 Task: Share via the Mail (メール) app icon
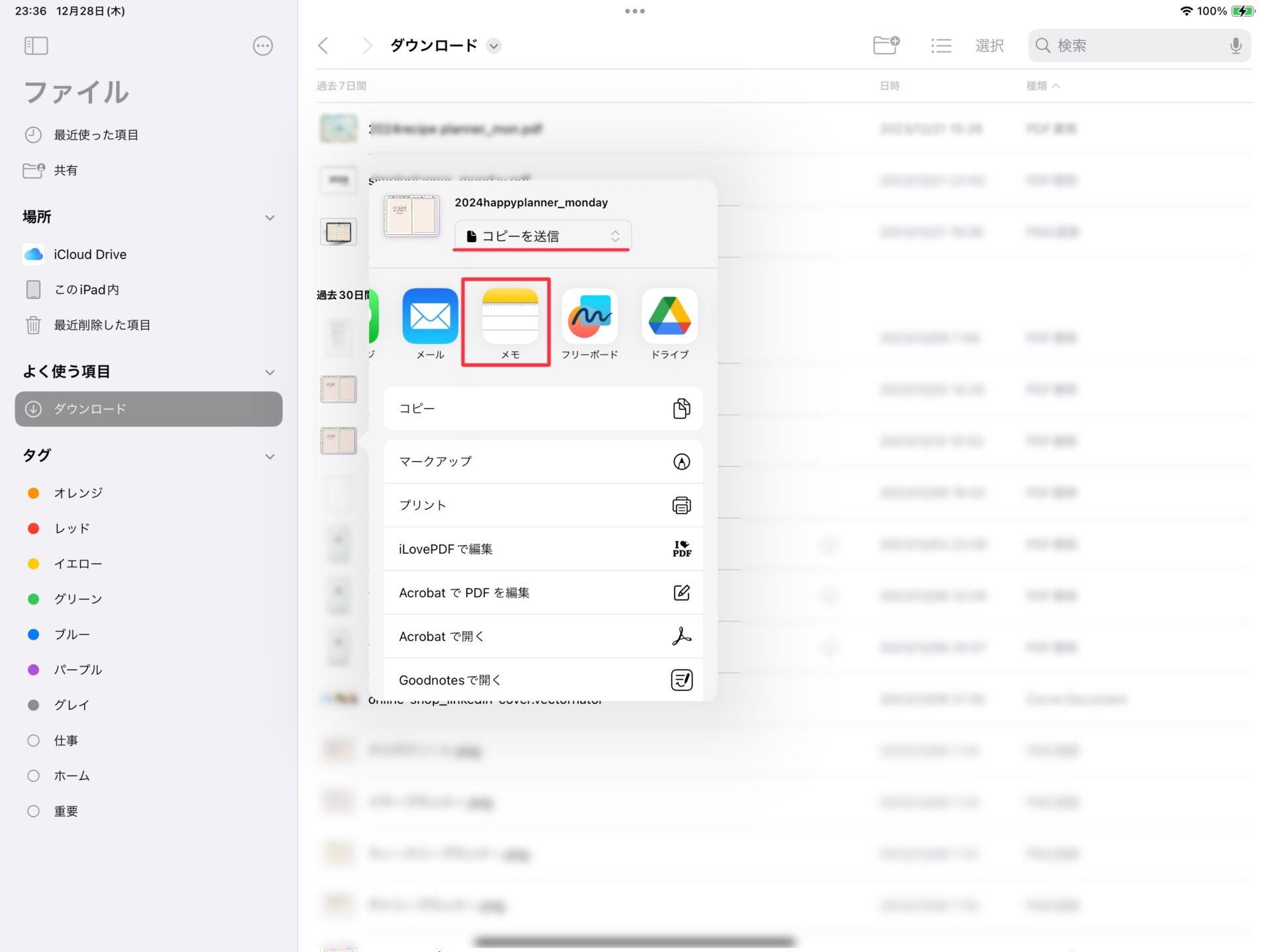point(430,316)
